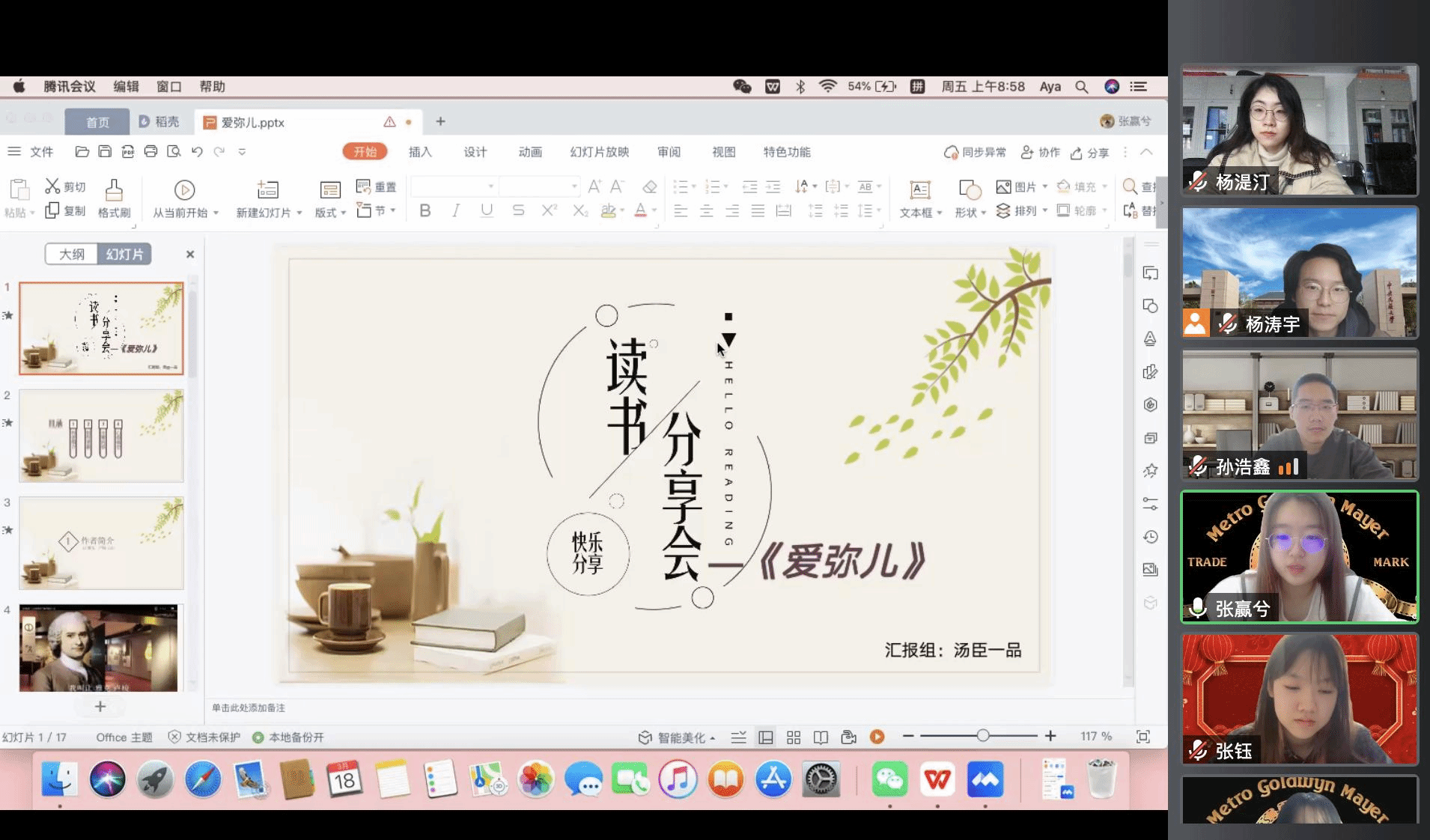Click the print icon in quick toolbar
The height and width of the screenshot is (840, 1430).
point(150,152)
